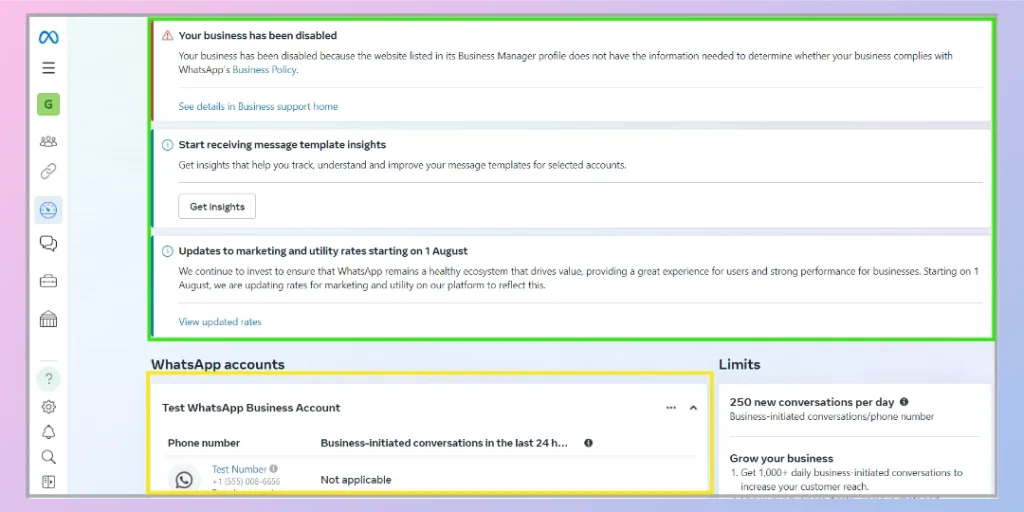Click info icon beside marketing rates update
The image size is (1024, 512).
click(168, 251)
